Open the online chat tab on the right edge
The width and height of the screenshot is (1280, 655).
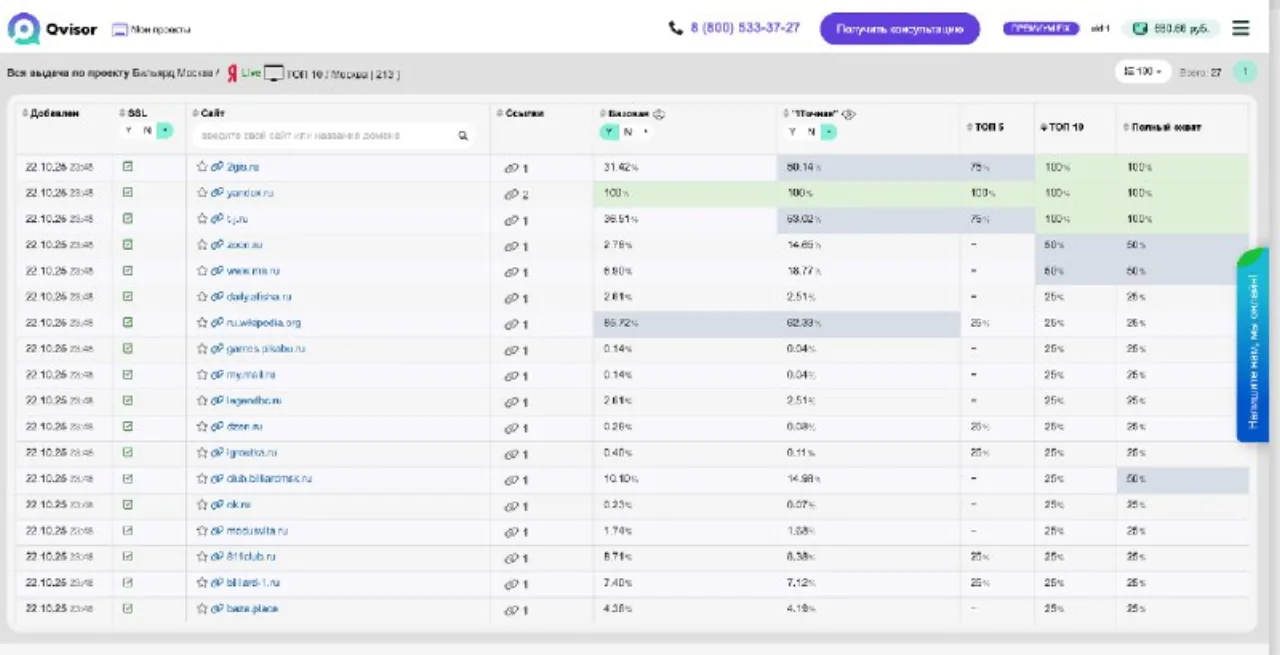pos(1253,345)
